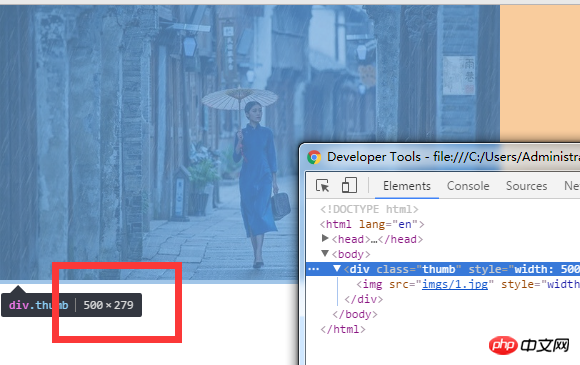The image size is (580, 365).
Task: Select the closing </body> tag line
Action: pos(355,314)
